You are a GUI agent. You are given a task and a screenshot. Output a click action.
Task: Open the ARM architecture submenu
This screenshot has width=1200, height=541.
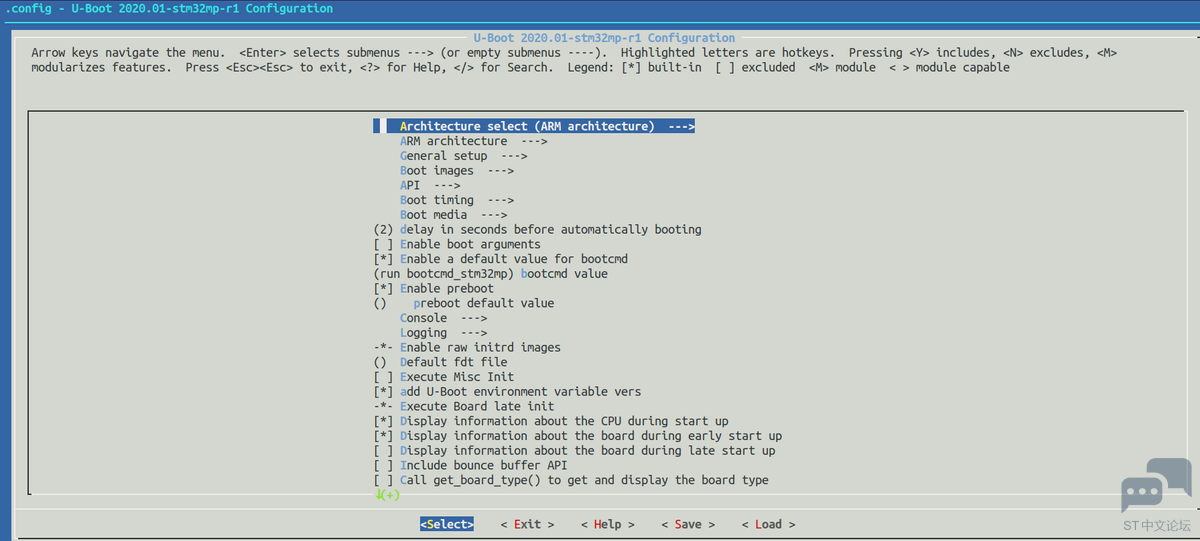click(x=473, y=141)
